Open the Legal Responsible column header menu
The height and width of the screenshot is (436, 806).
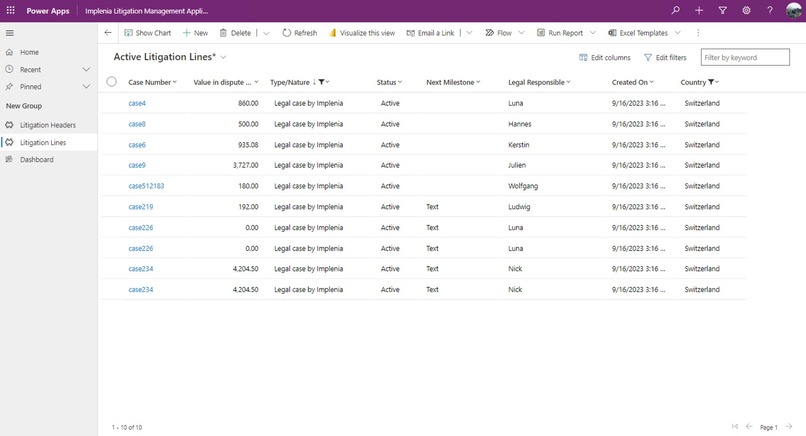point(539,82)
